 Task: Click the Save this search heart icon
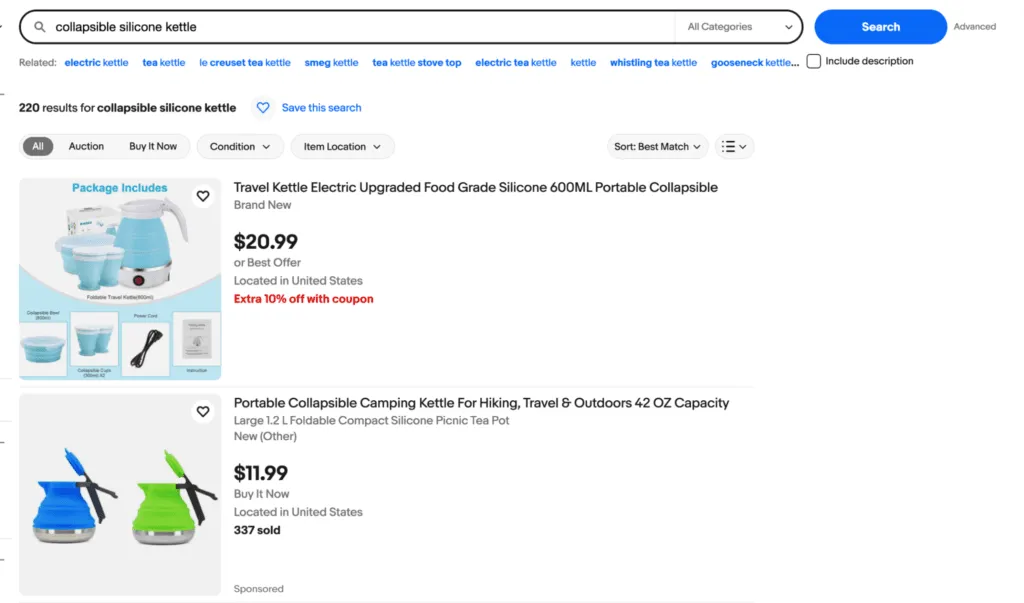(x=262, y=107)
